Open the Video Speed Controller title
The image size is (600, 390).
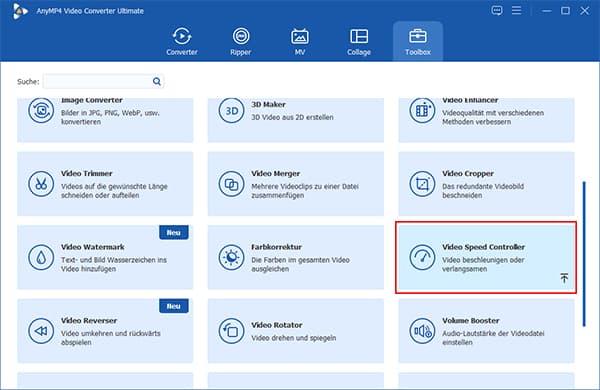click(x=483, y=247)
